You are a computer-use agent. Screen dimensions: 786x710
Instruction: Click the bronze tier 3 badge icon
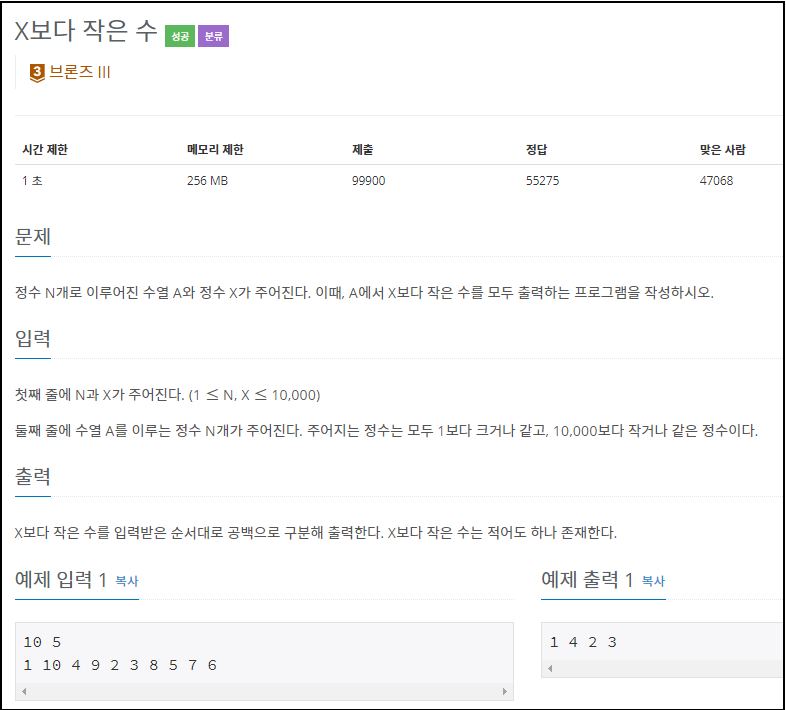click(x=37, y=73)
